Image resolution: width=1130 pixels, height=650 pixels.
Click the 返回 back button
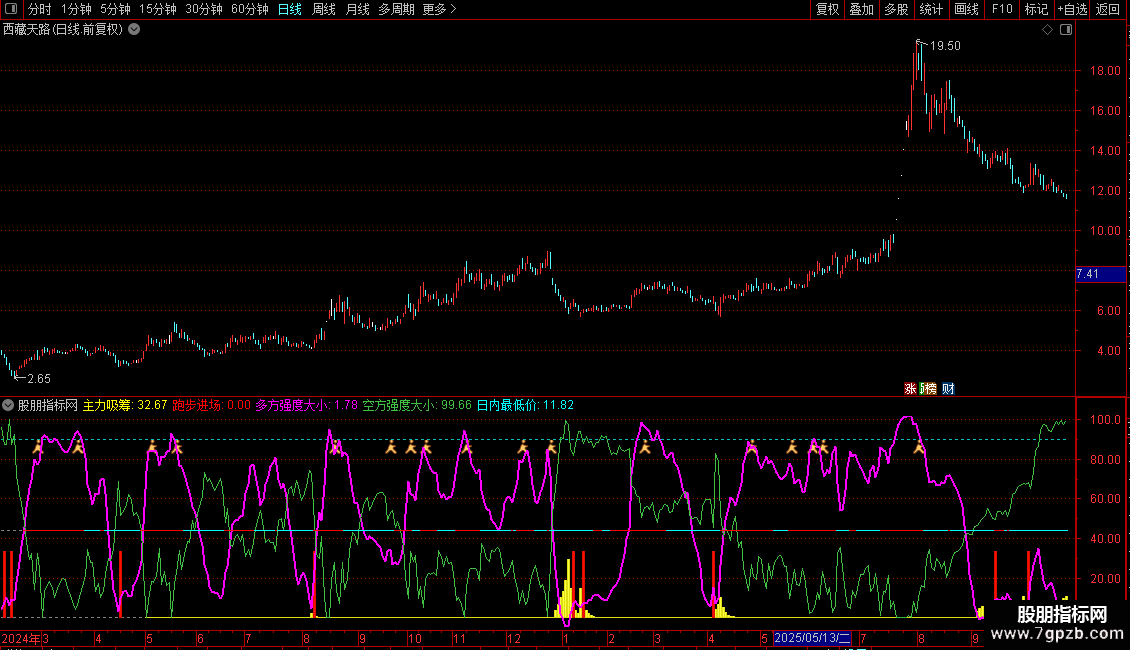pyautogui.click(x=1108, y=10)
